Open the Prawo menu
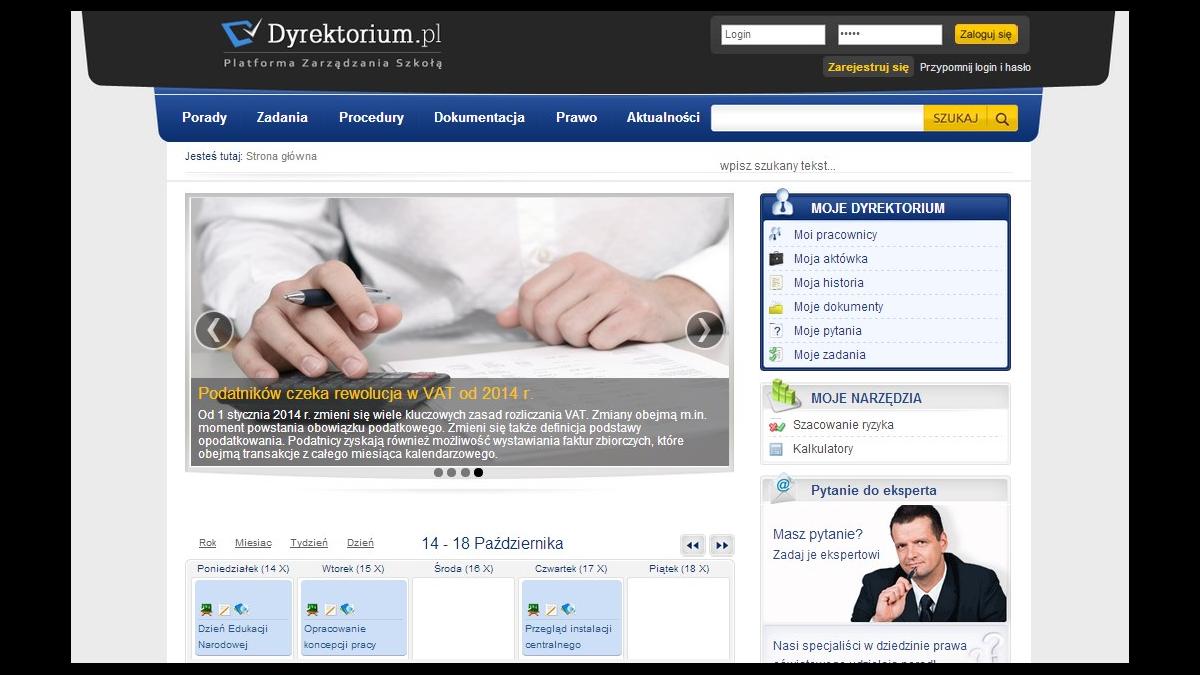Screen dimensions: 1200x675 pos(576,117)
